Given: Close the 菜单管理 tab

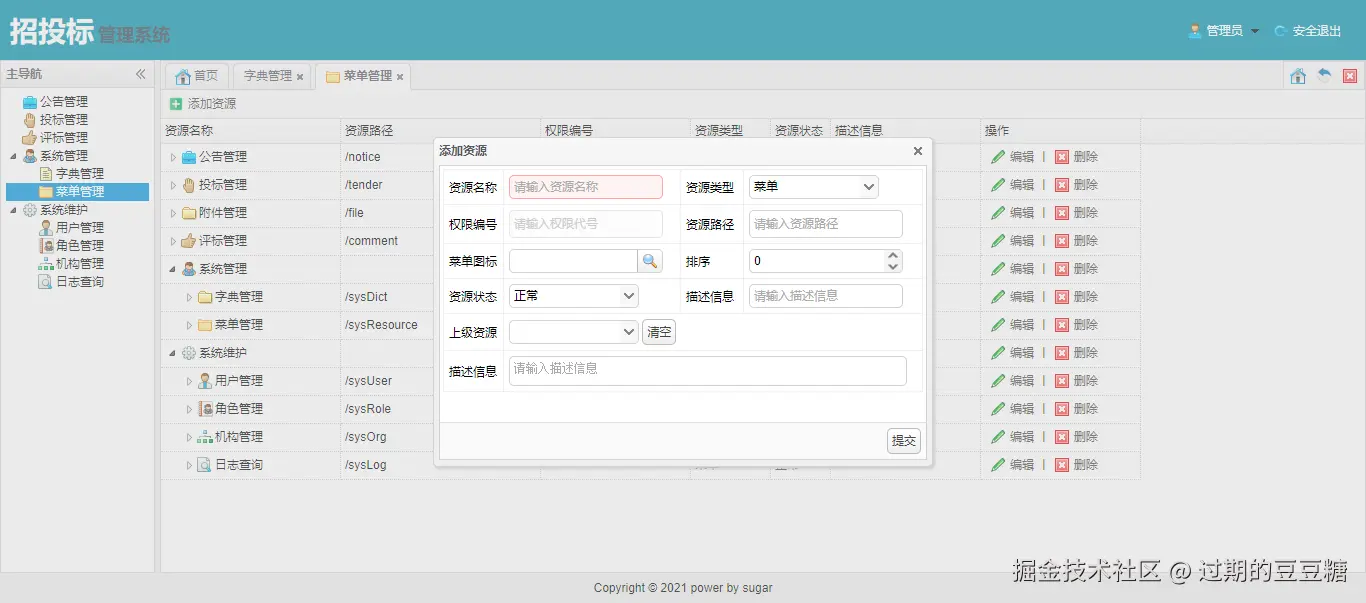Looking at the screenshot, I should (x=400, y=77).
